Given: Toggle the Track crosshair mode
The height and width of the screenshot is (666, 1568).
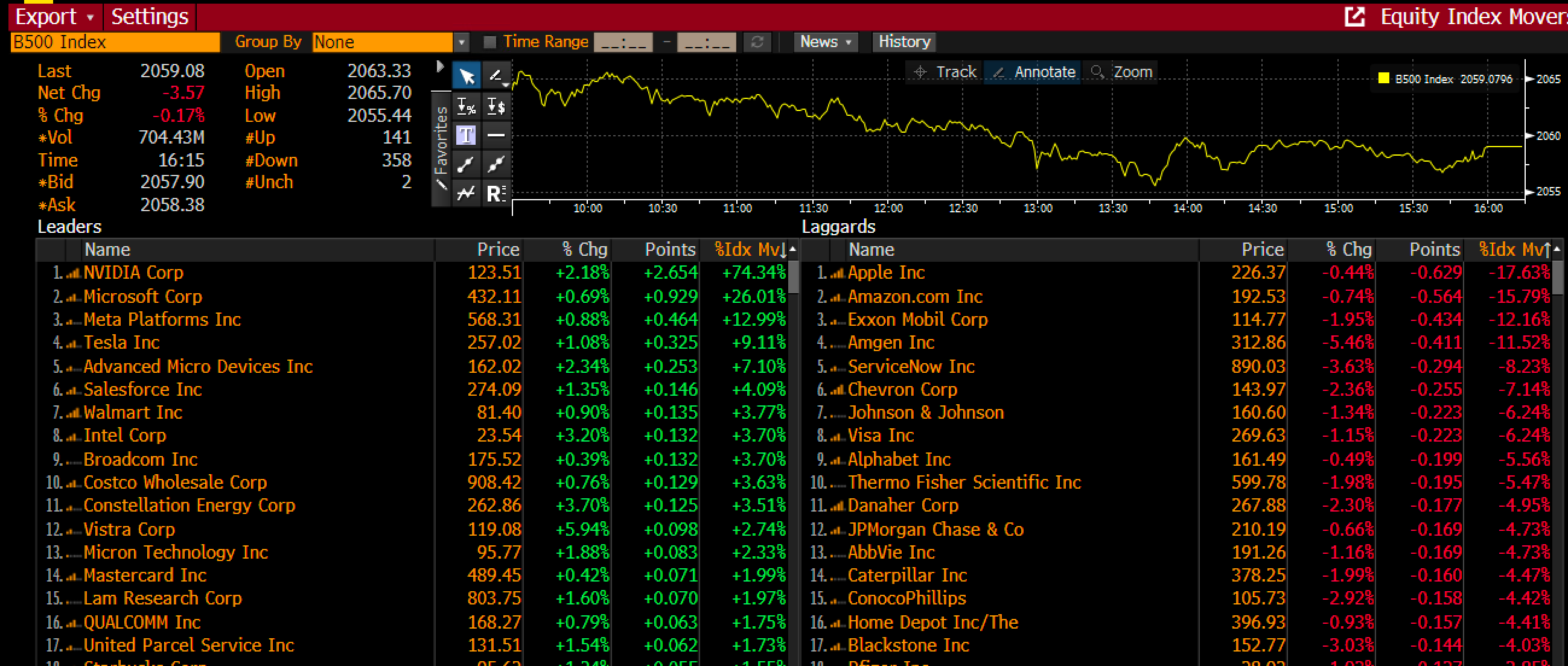Looking at the screenshot, I should click(944, 72).
